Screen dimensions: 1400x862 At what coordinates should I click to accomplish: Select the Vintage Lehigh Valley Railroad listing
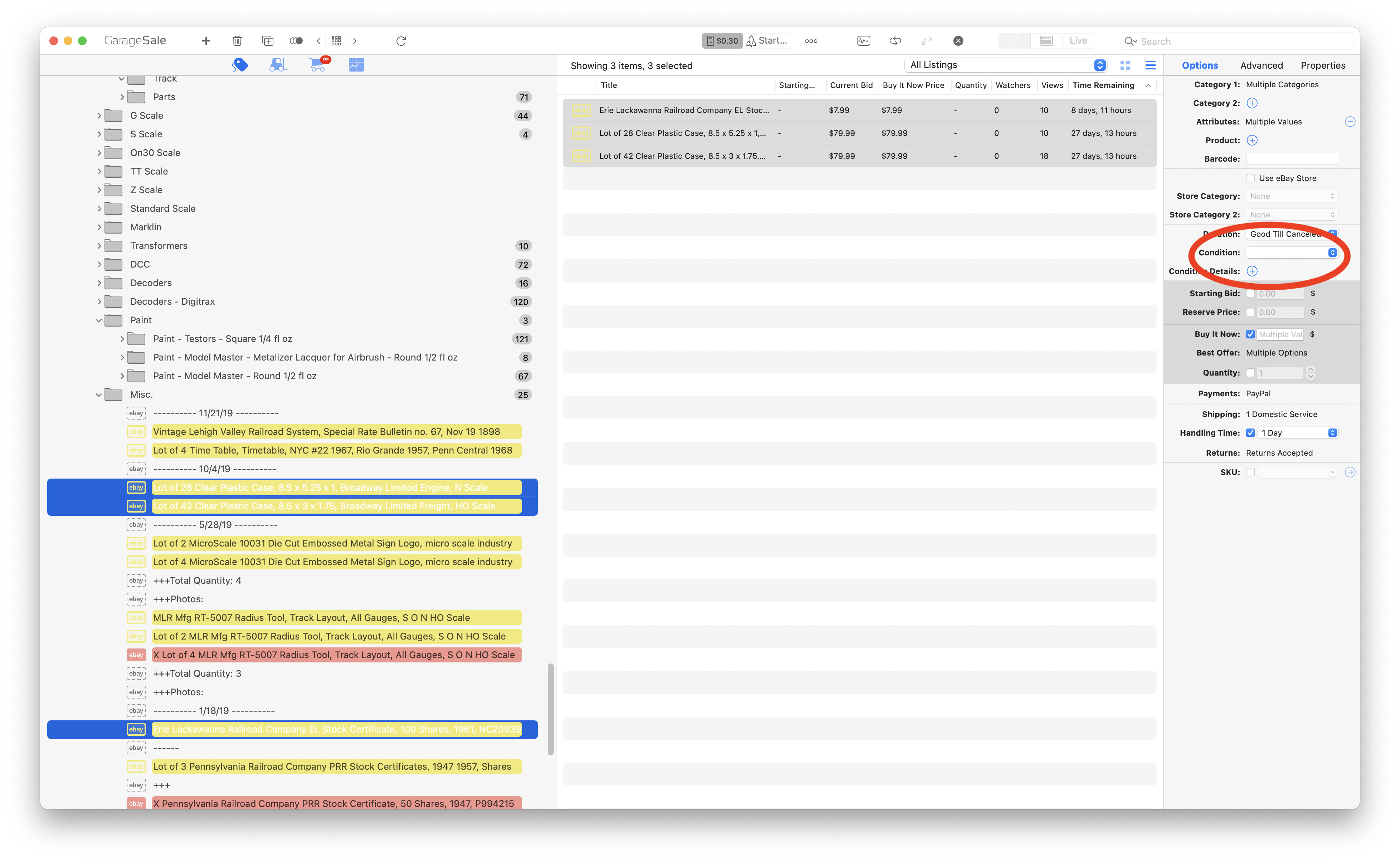coord(336,432)
